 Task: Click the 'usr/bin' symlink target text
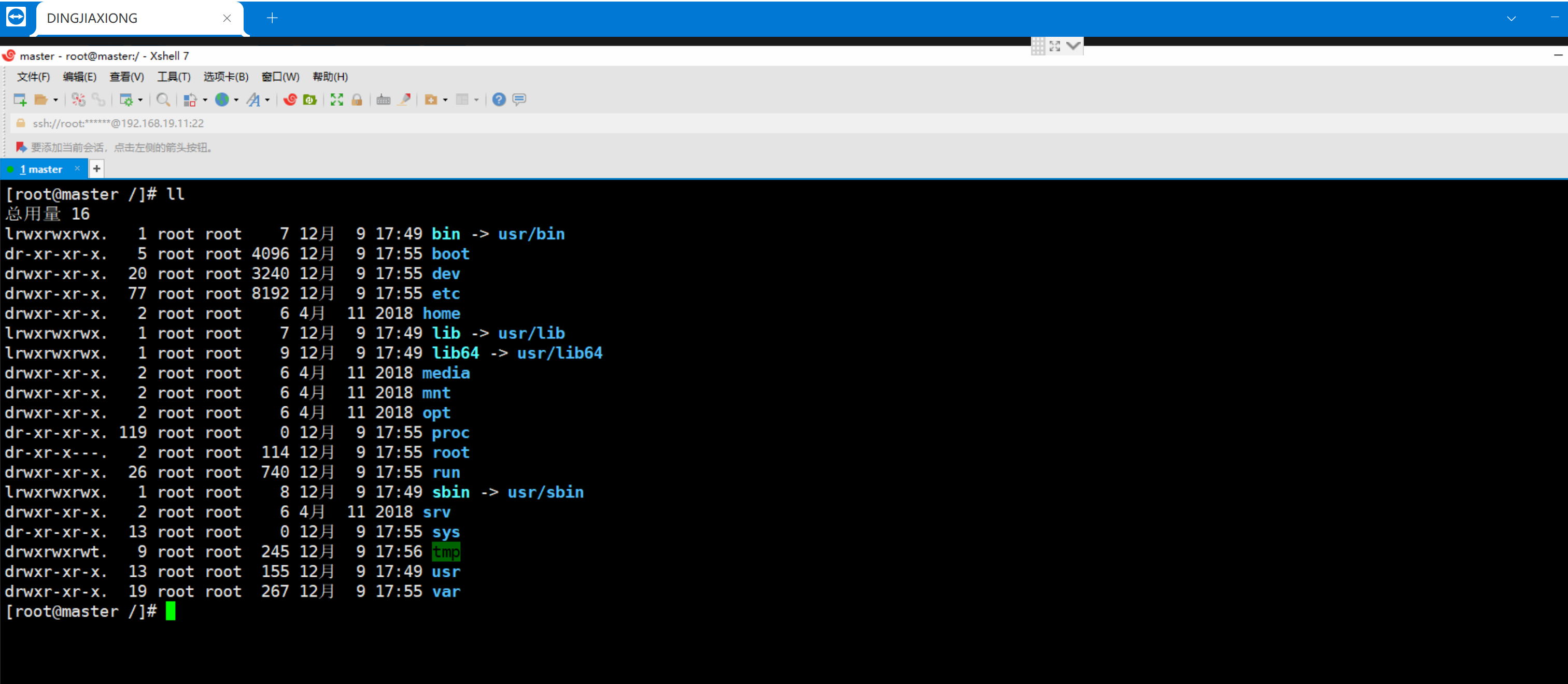click(x=531, y=234)
